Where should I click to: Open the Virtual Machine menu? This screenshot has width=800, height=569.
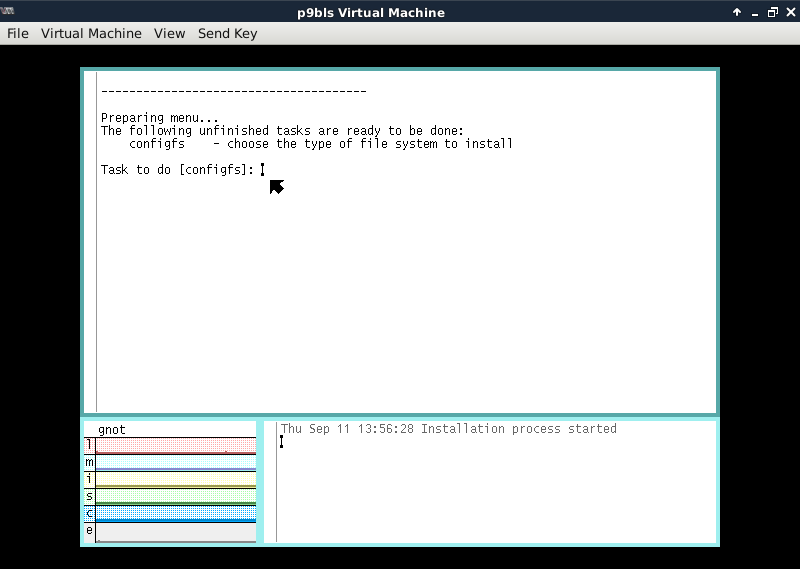click(x=91, y=33)
